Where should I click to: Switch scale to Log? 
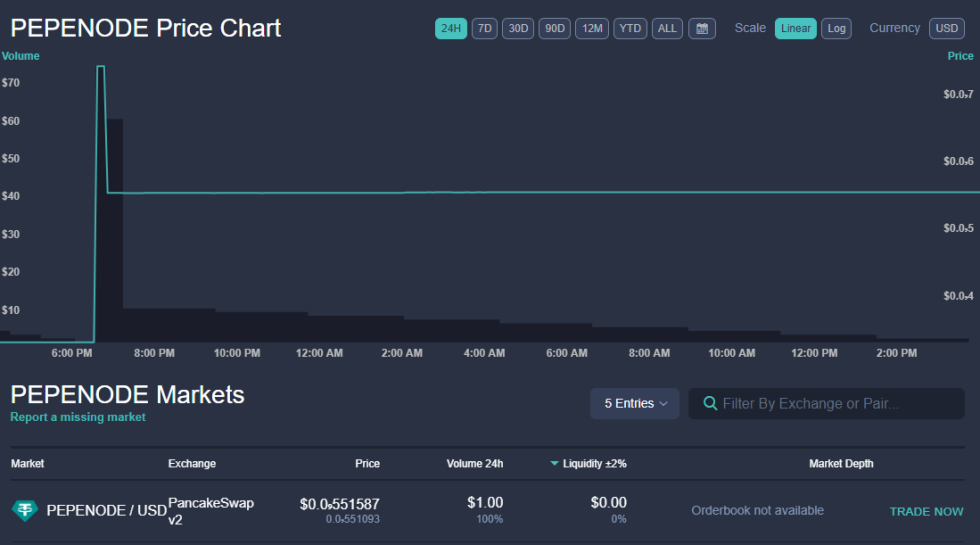[x=836, y=28]
